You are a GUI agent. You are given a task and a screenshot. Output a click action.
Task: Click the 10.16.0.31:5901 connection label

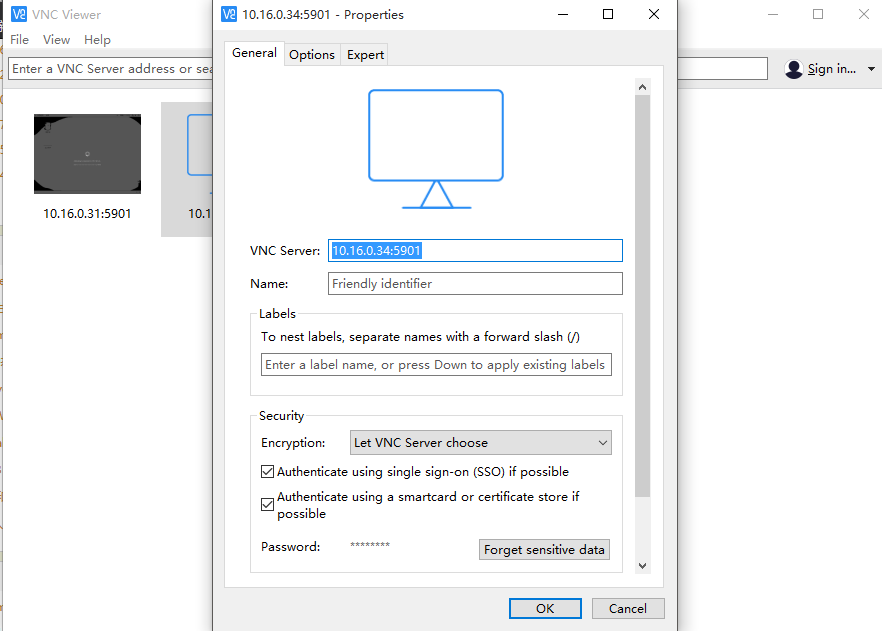coord(87,214)
